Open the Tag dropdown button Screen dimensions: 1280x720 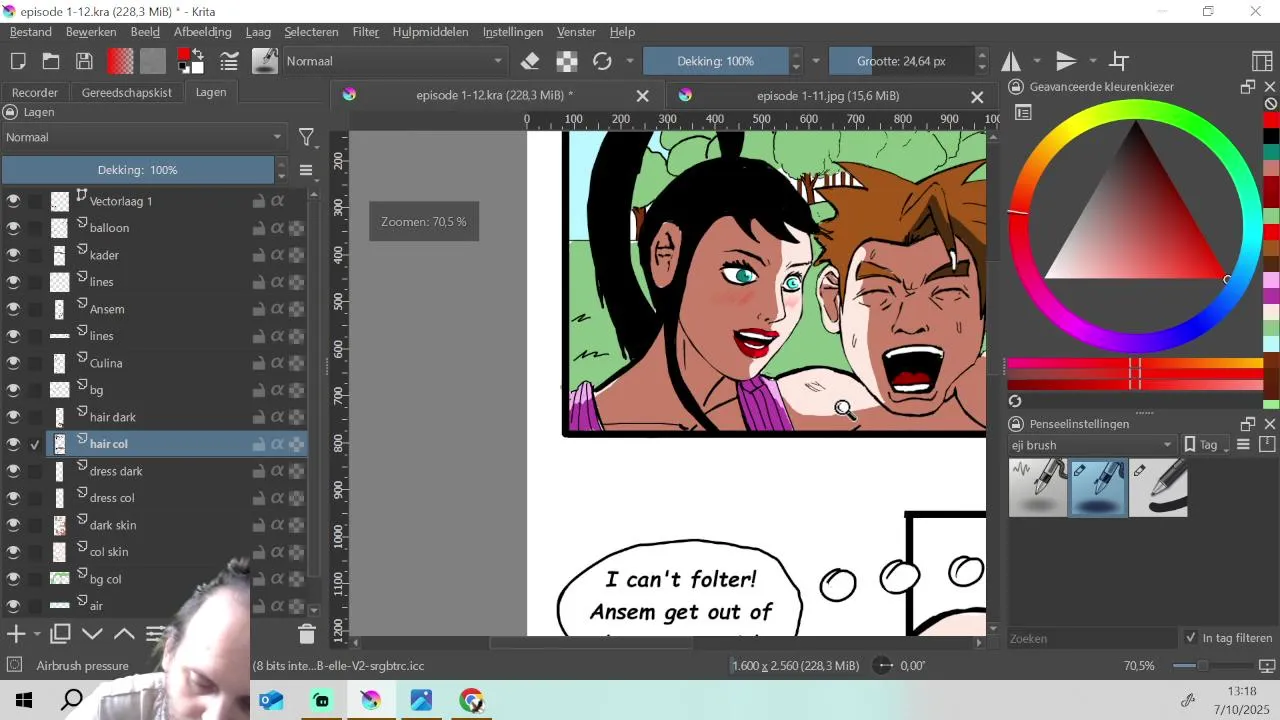click(x=1207, y=445)
